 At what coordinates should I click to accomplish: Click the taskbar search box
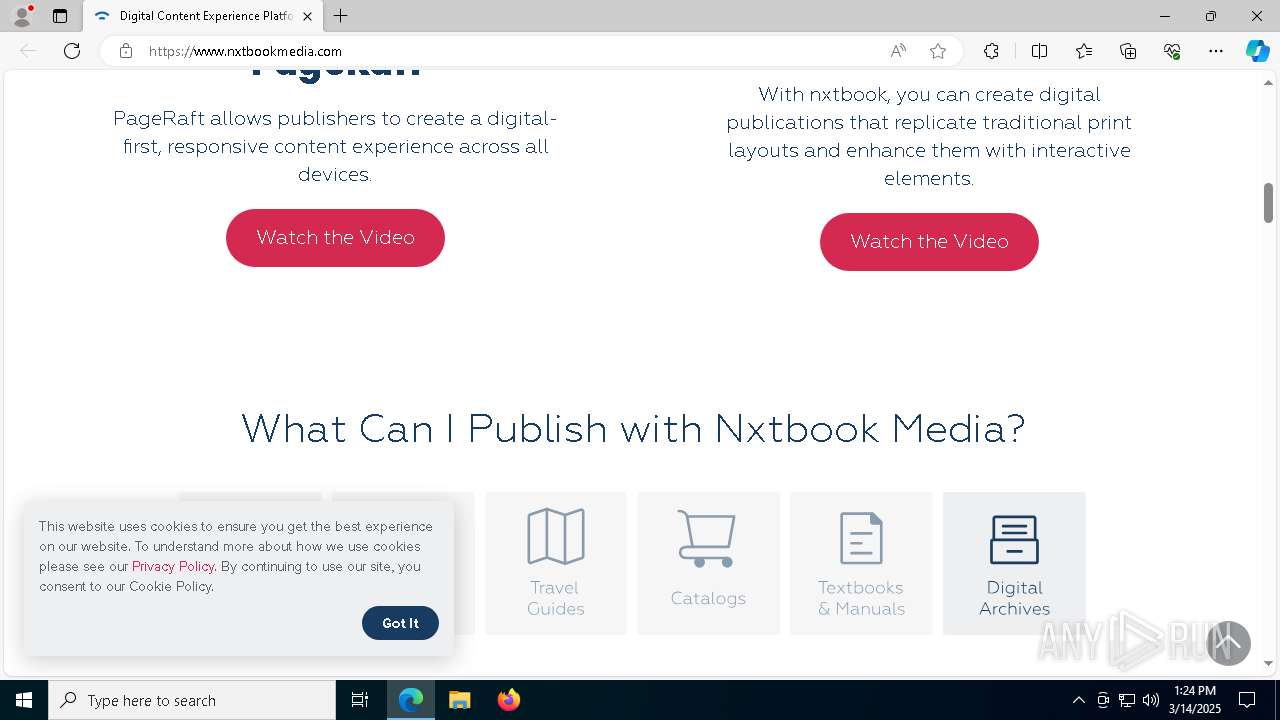[192, 700]
